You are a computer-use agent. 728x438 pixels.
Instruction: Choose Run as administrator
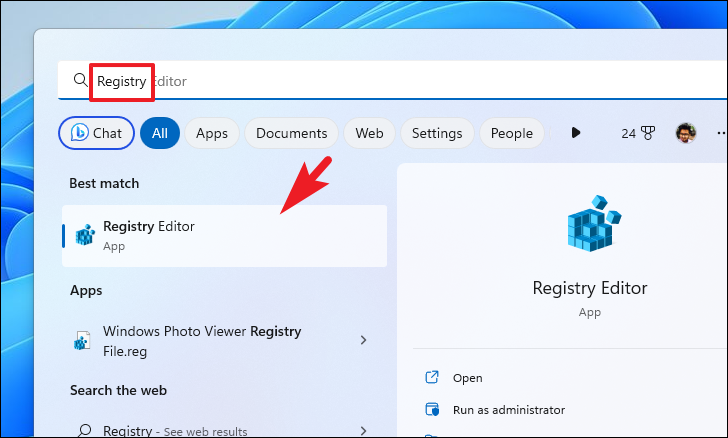(x=509, y=410)
